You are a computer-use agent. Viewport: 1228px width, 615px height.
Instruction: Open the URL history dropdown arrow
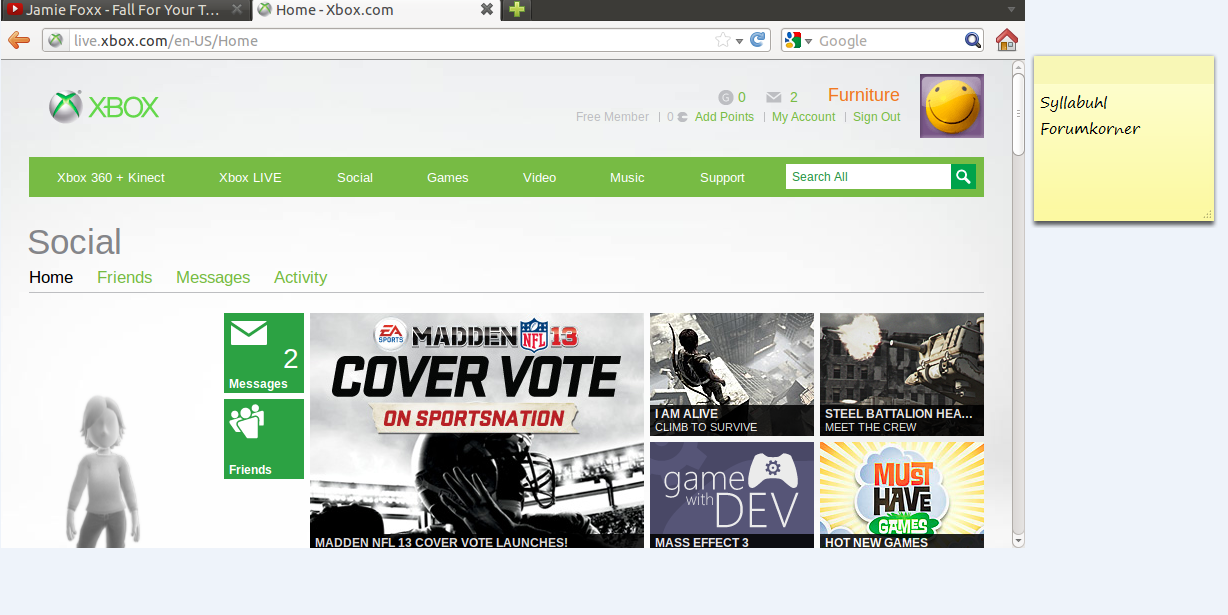click(740, 41)
